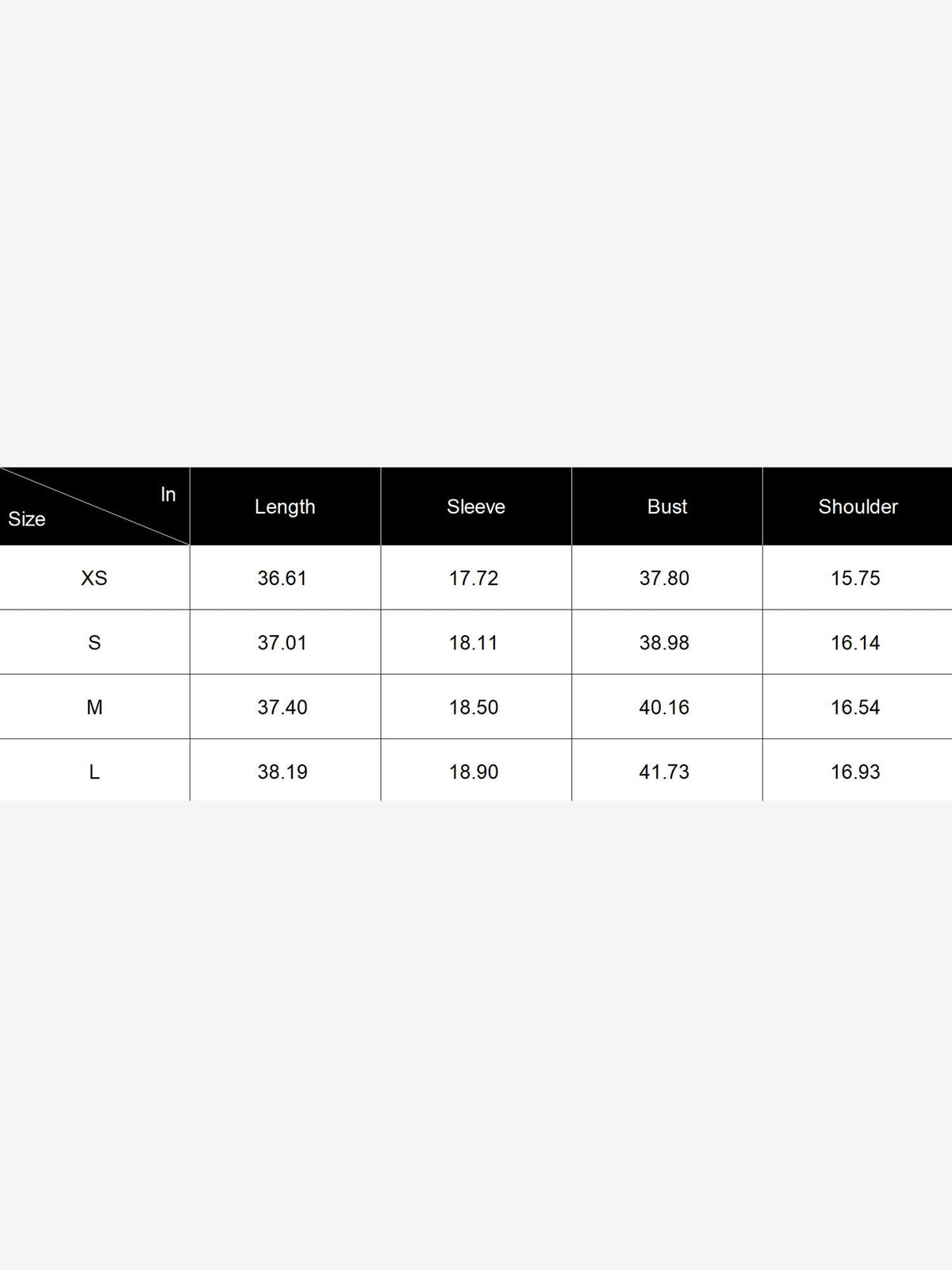
Task: Click the Shoulder column header
Action: 858,506
